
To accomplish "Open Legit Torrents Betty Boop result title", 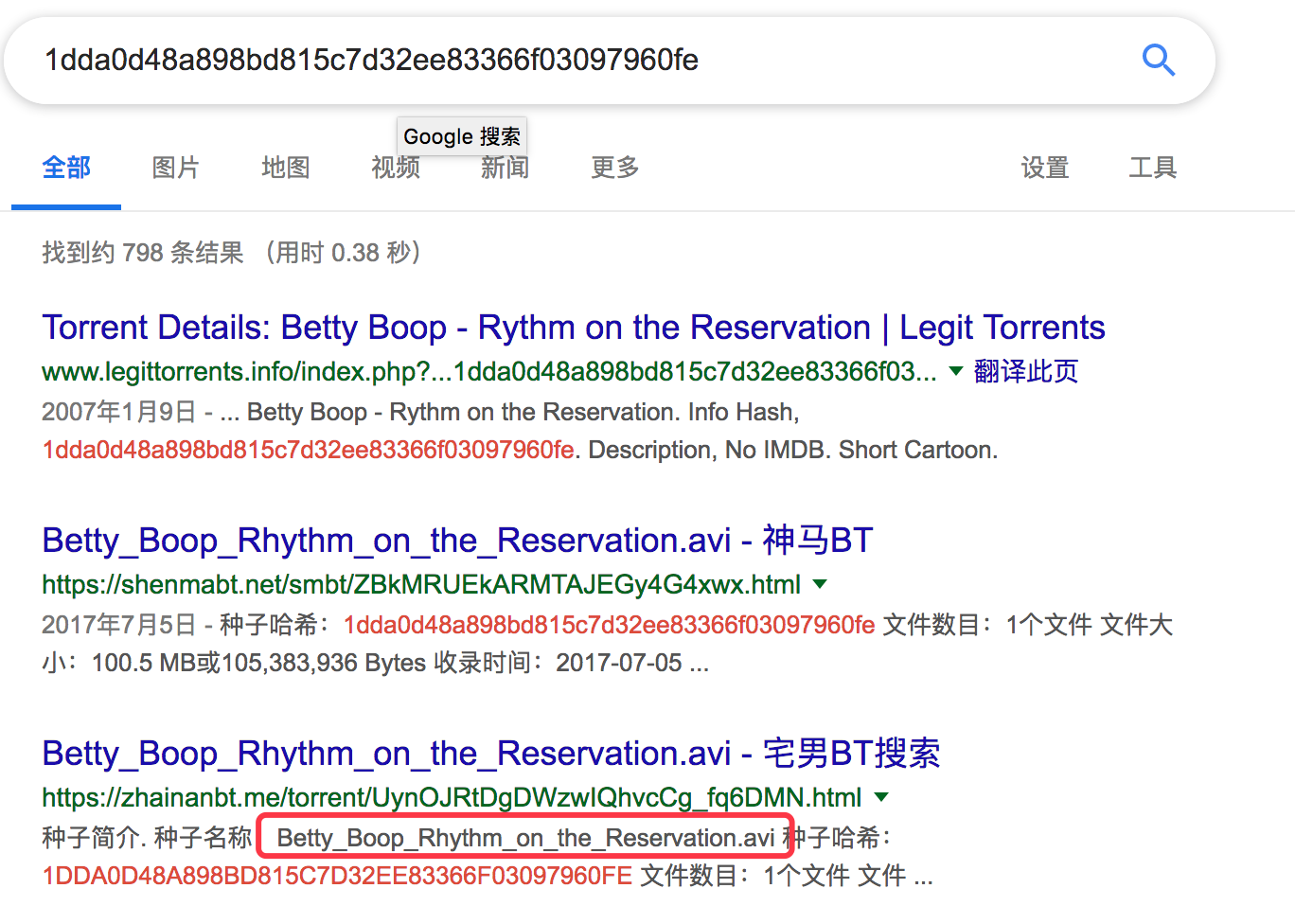I will coord(574,328).
